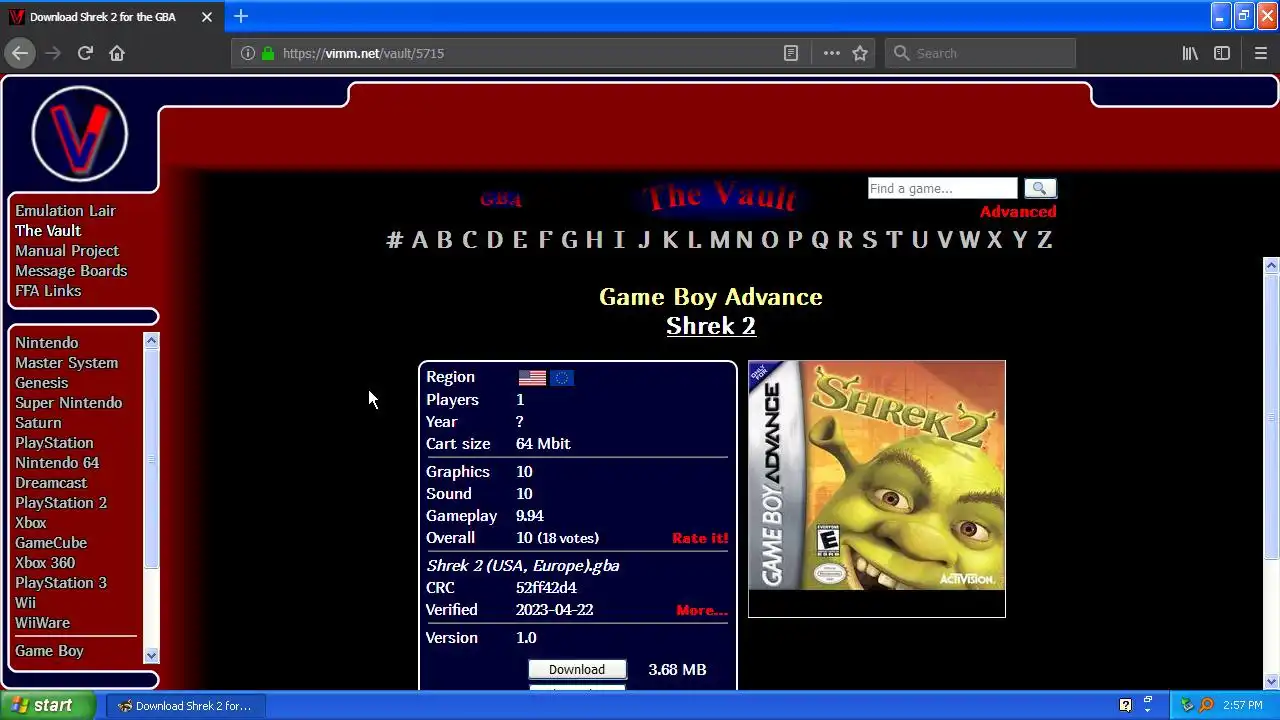Open the Advanced search link

point(1018,211)
